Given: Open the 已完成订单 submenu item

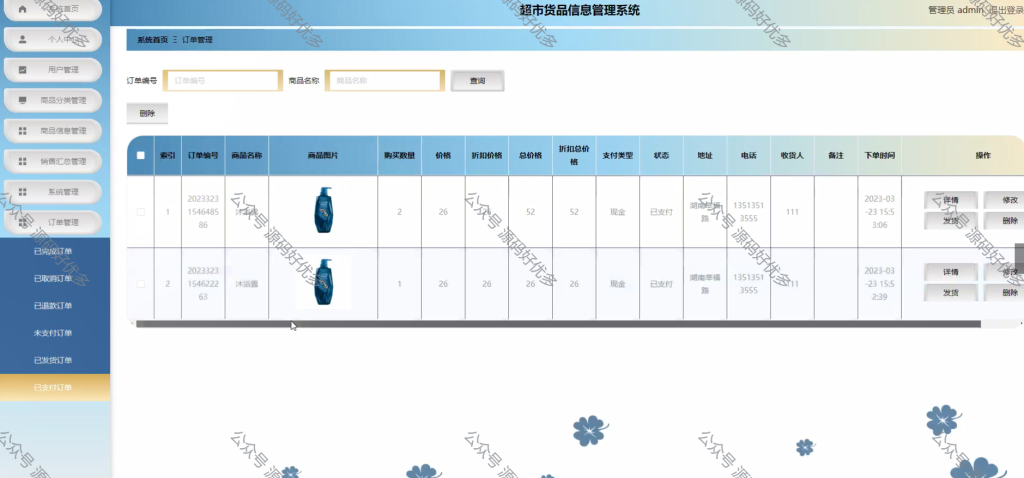Looking at the screenshot, I should (x=53, y=251).
